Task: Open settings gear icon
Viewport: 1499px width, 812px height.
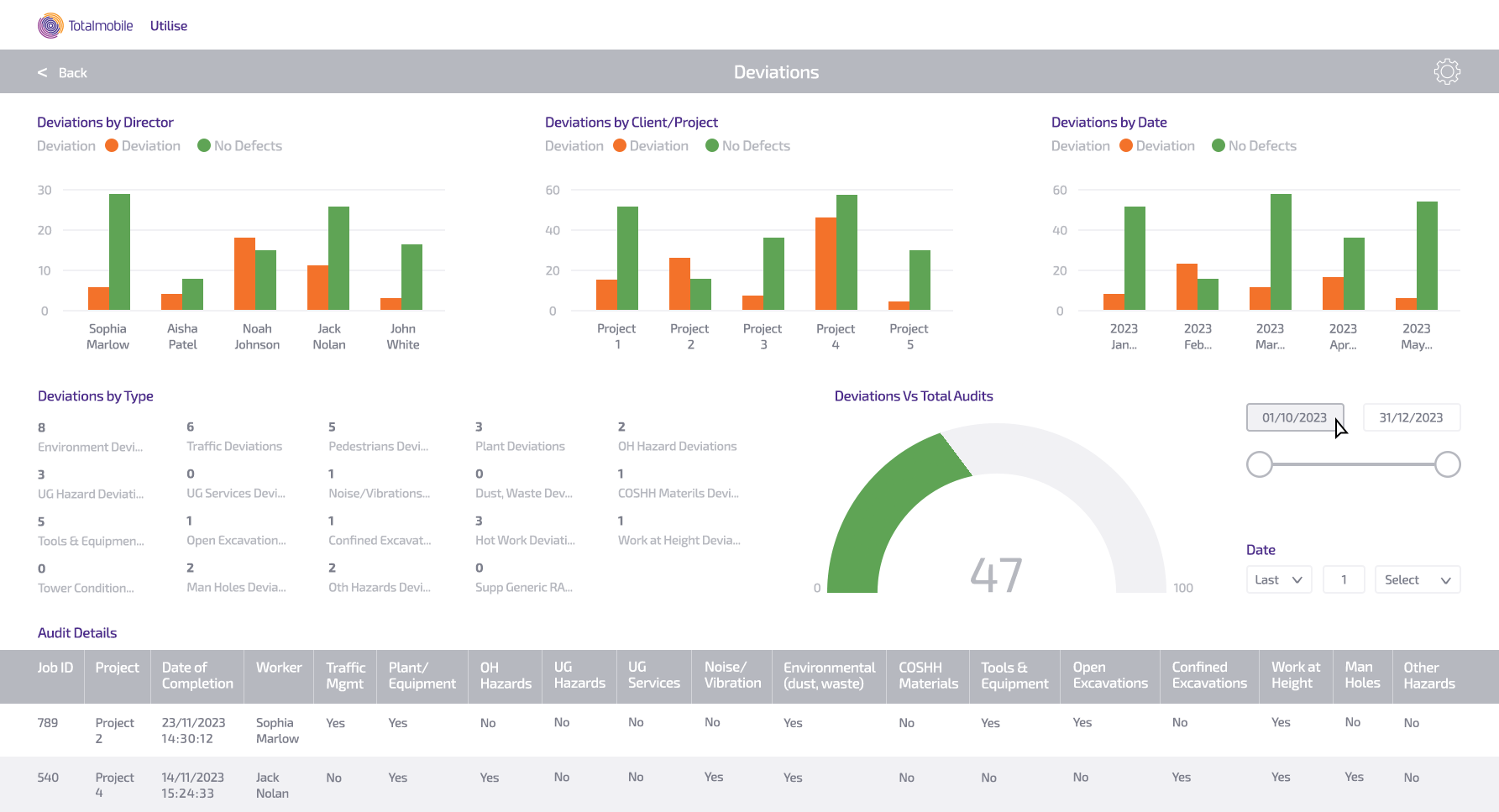Action: (1446, 72)
